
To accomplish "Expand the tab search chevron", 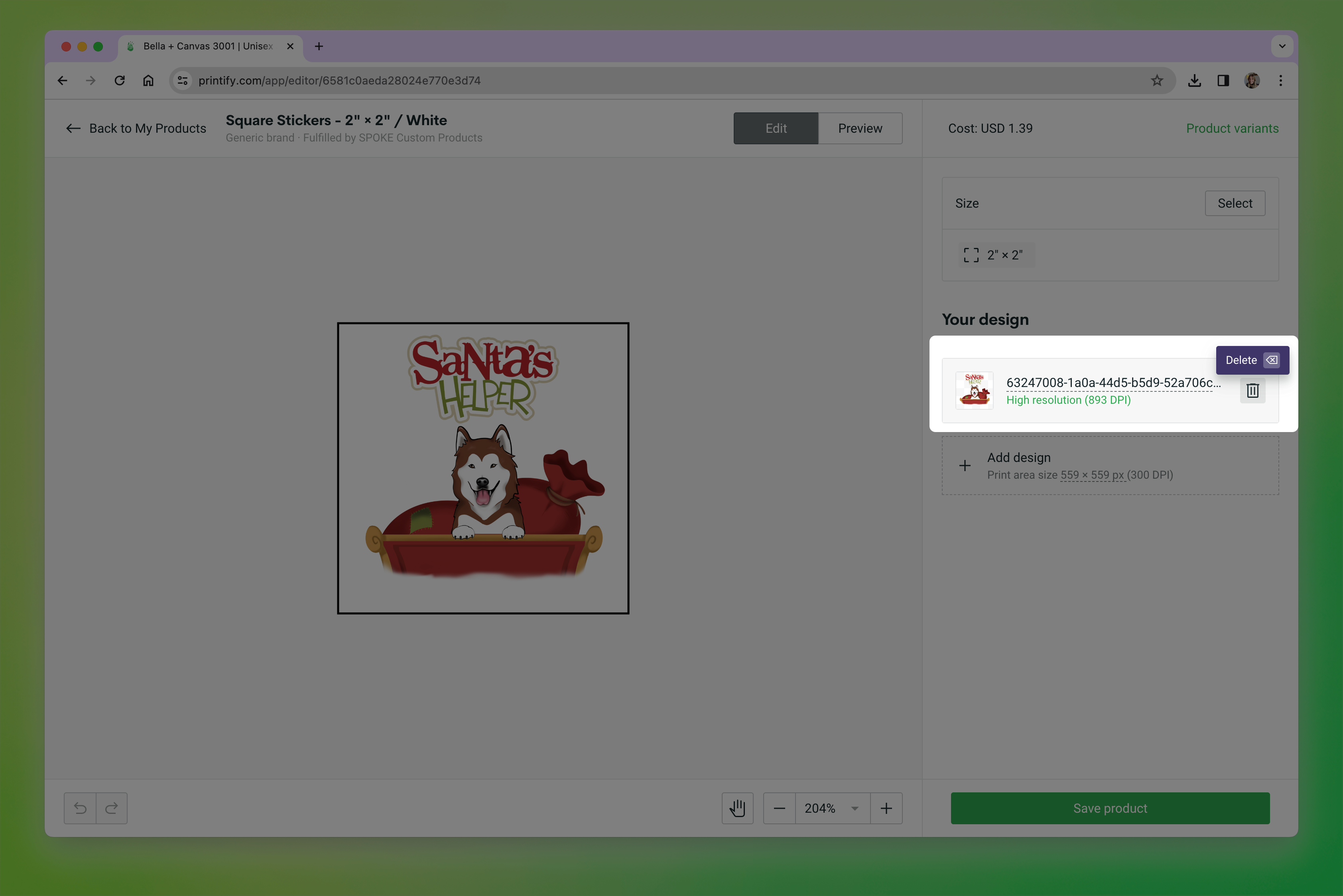I will 1282,46.
